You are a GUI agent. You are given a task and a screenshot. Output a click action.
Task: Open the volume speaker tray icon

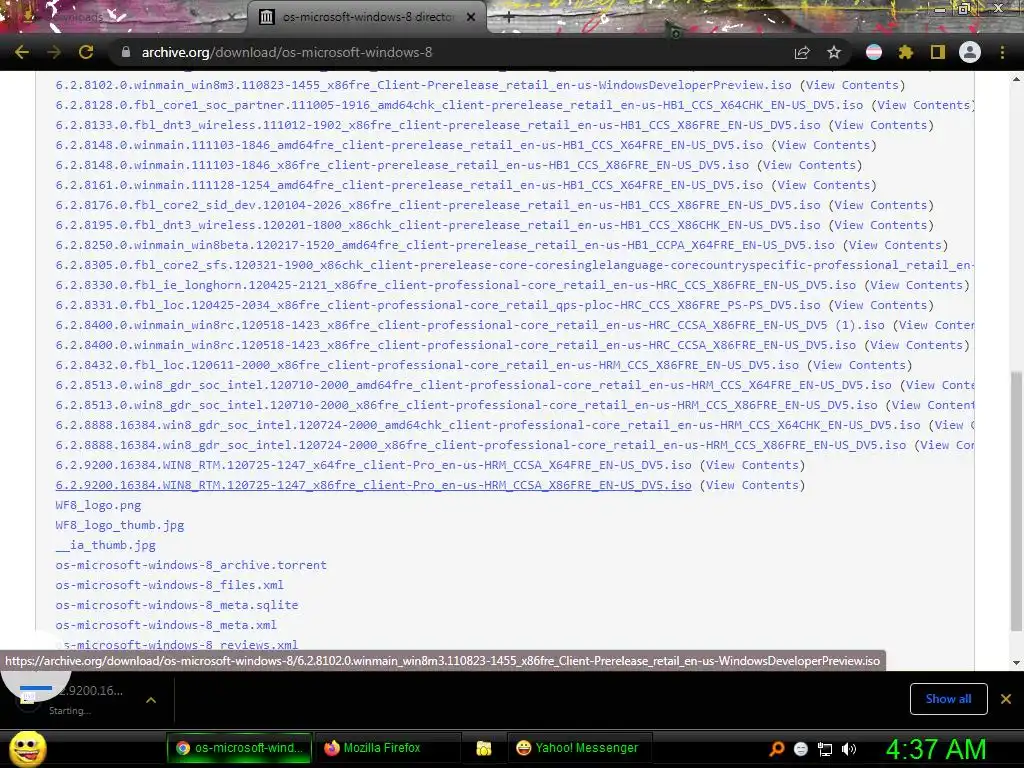pos(849,749)
